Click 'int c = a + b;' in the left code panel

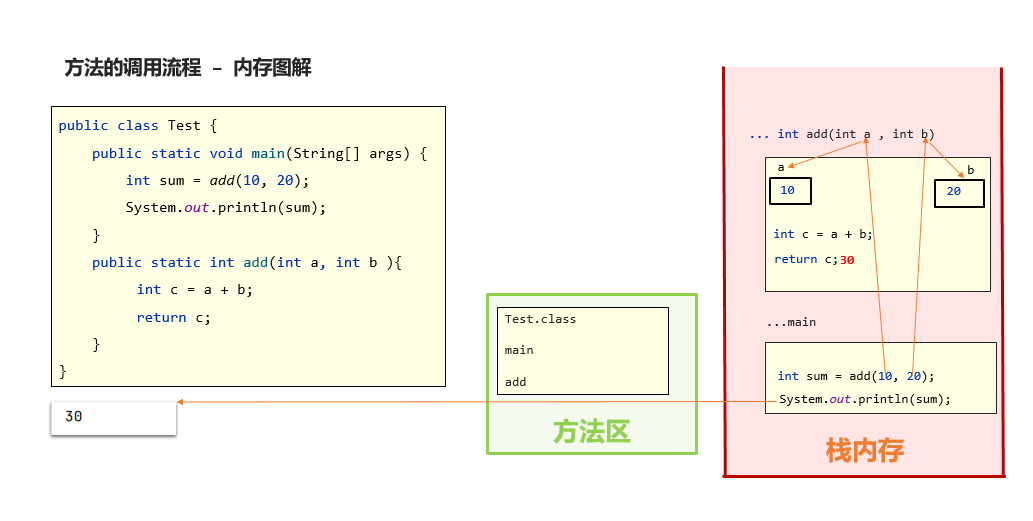[195, 290]
